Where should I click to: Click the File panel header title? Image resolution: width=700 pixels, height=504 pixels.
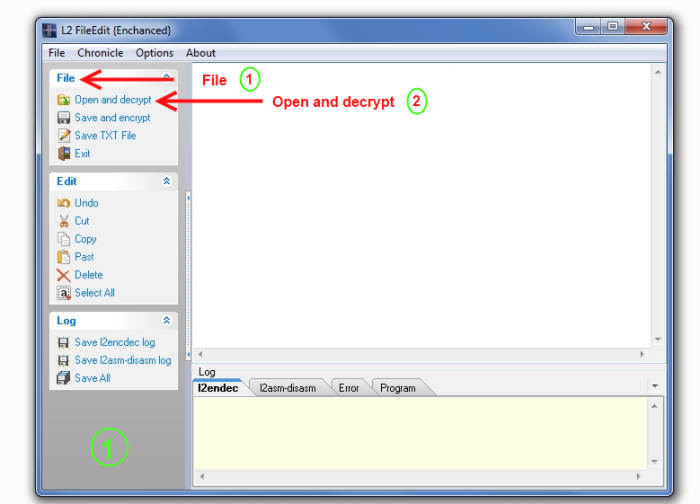click(66, 78)
